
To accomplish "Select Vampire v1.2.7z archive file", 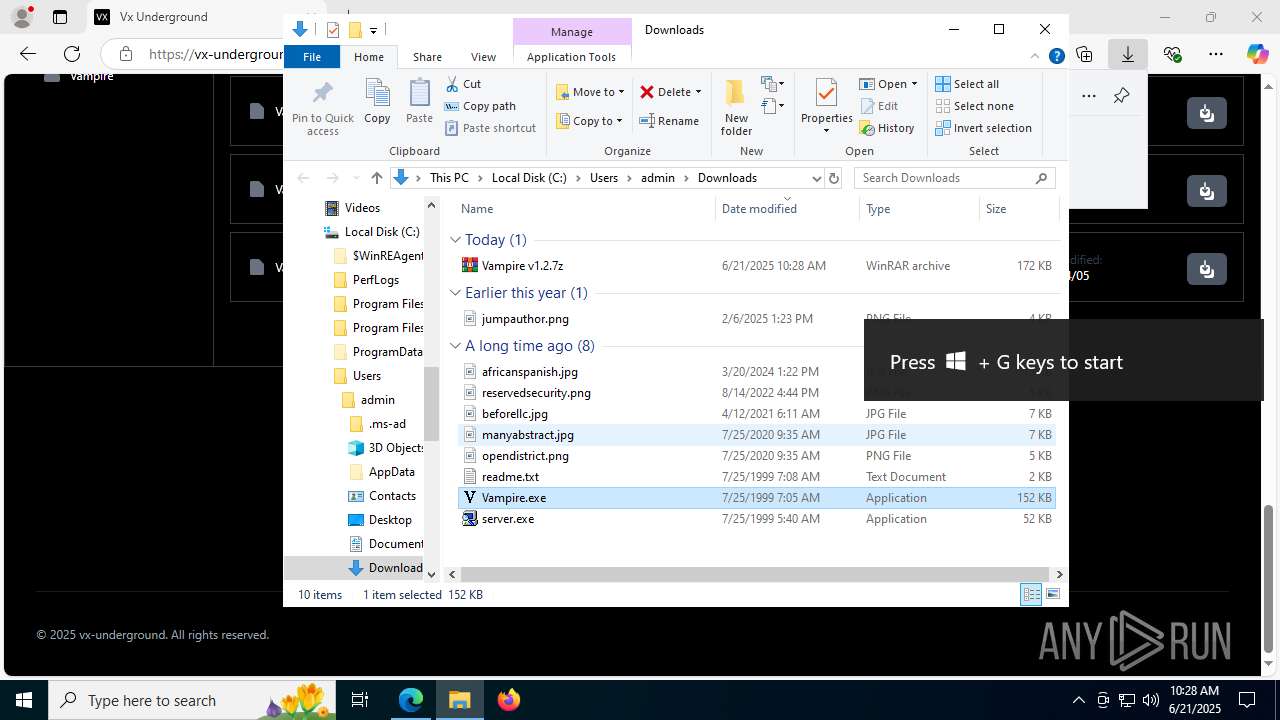I will coord(756,266).
